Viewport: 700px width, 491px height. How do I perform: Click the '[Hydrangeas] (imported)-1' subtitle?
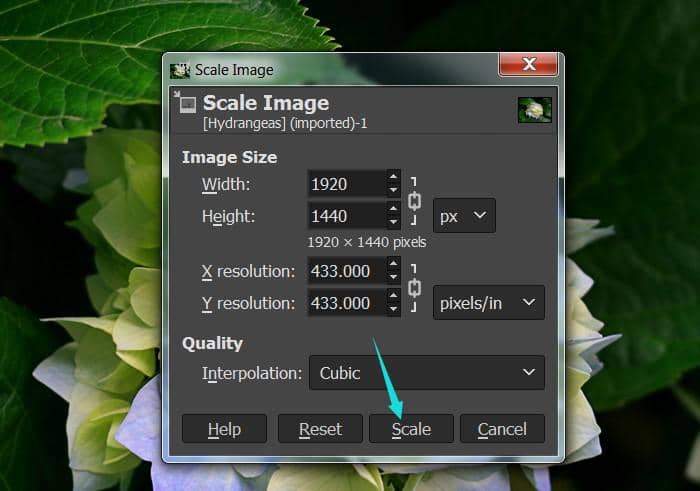pos(285,123)
